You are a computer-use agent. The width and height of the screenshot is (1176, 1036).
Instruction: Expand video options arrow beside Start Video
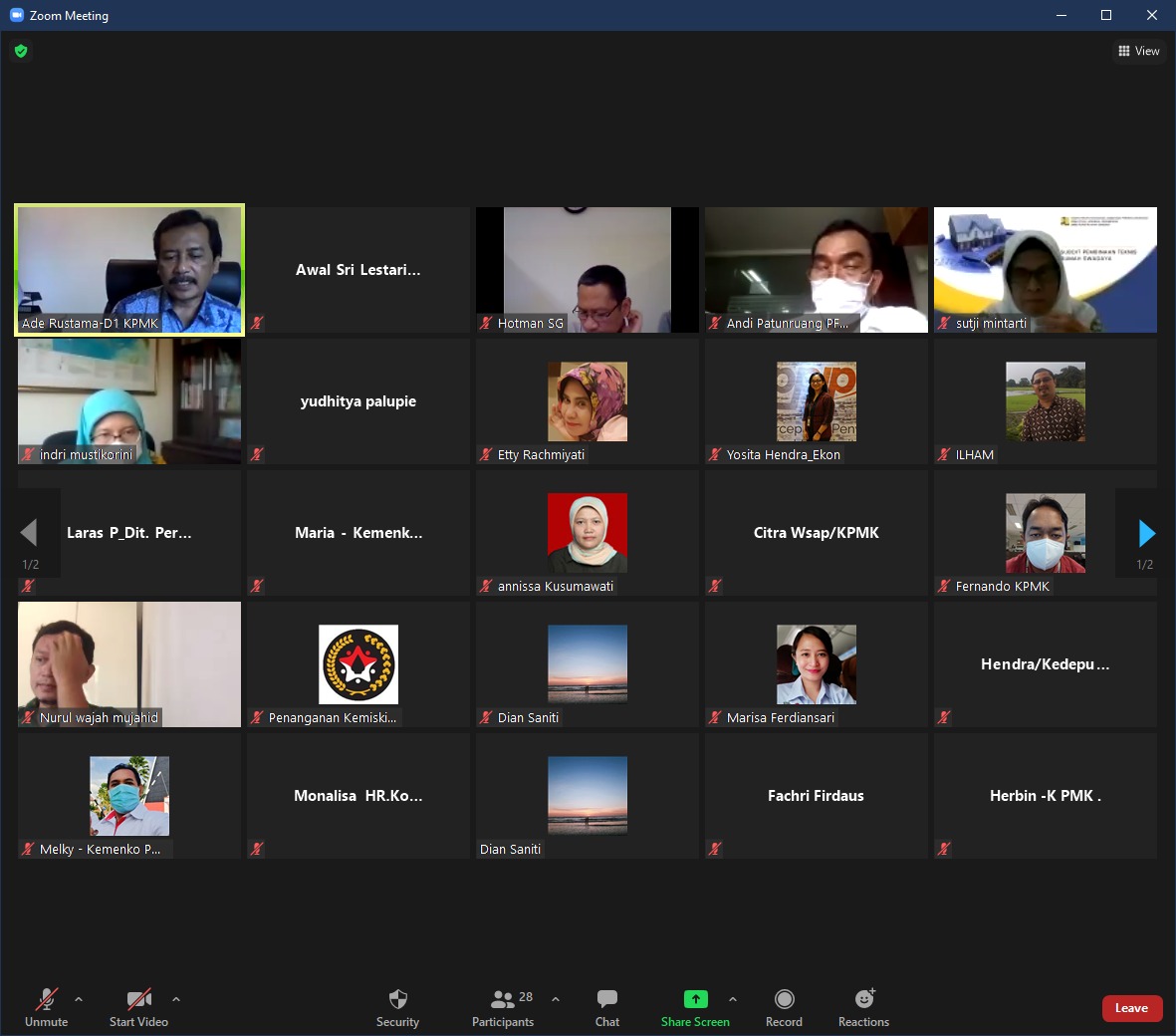pos(176,999)
